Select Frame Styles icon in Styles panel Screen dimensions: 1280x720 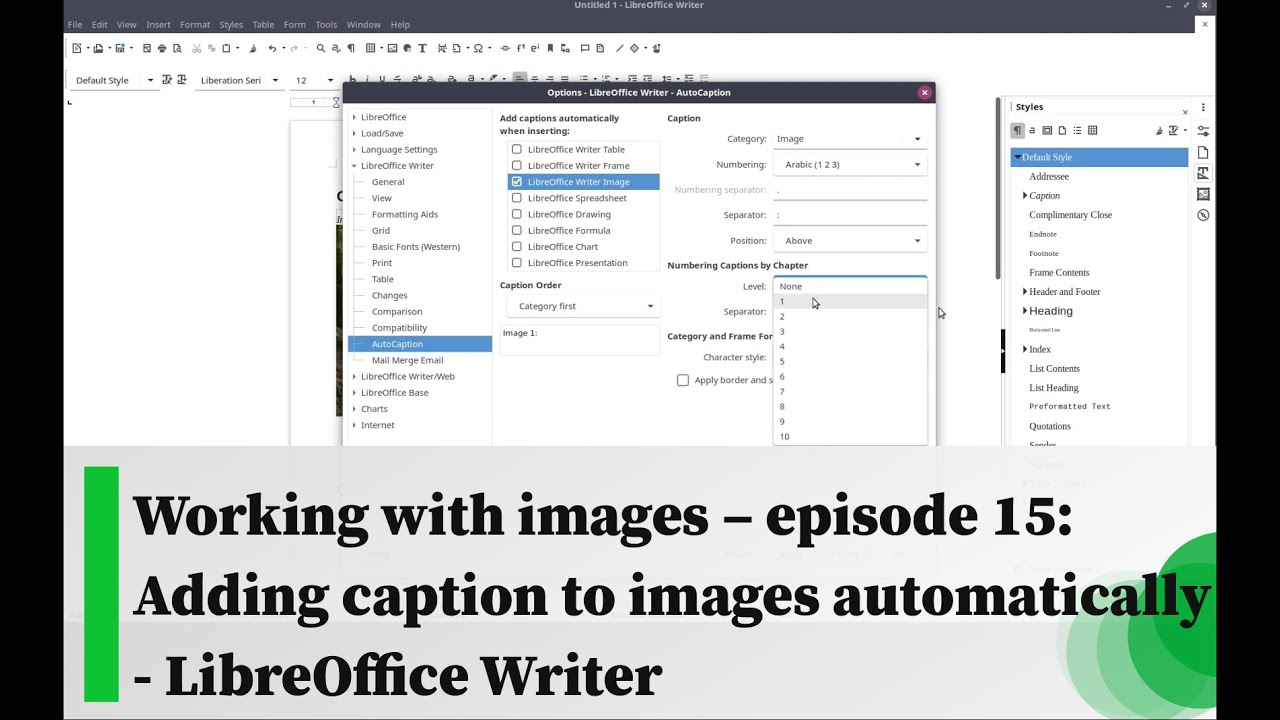click(x=1047, y=130)
